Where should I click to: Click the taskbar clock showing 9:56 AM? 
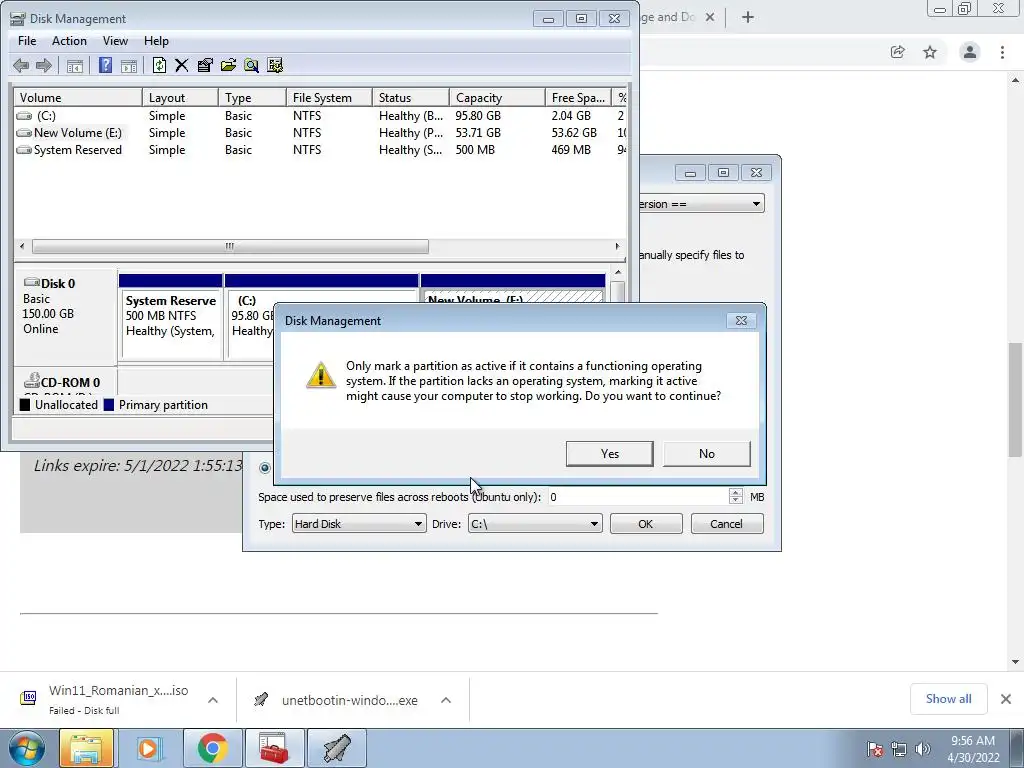click(x=973, y=749)
